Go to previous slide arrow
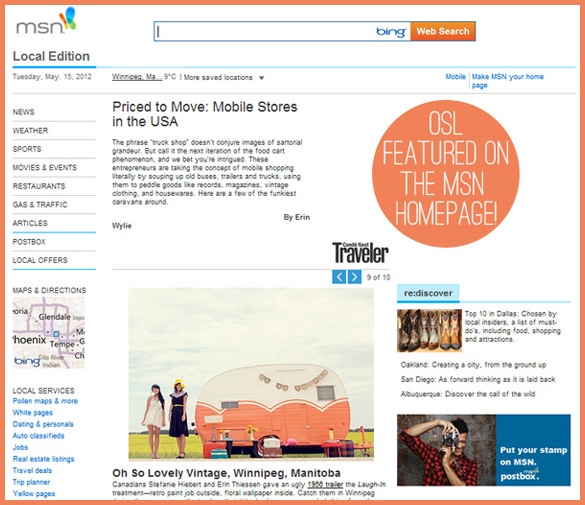585x505 pixels. pyautogui.click(x=339, y=277)
